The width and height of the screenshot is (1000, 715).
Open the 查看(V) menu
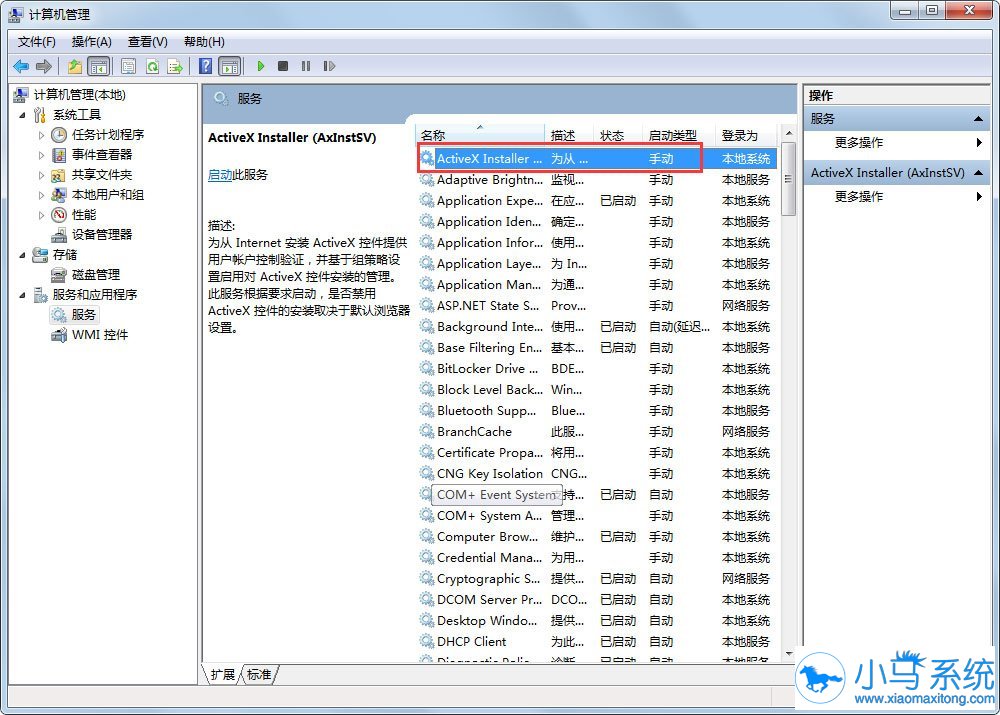pos(147,42)
